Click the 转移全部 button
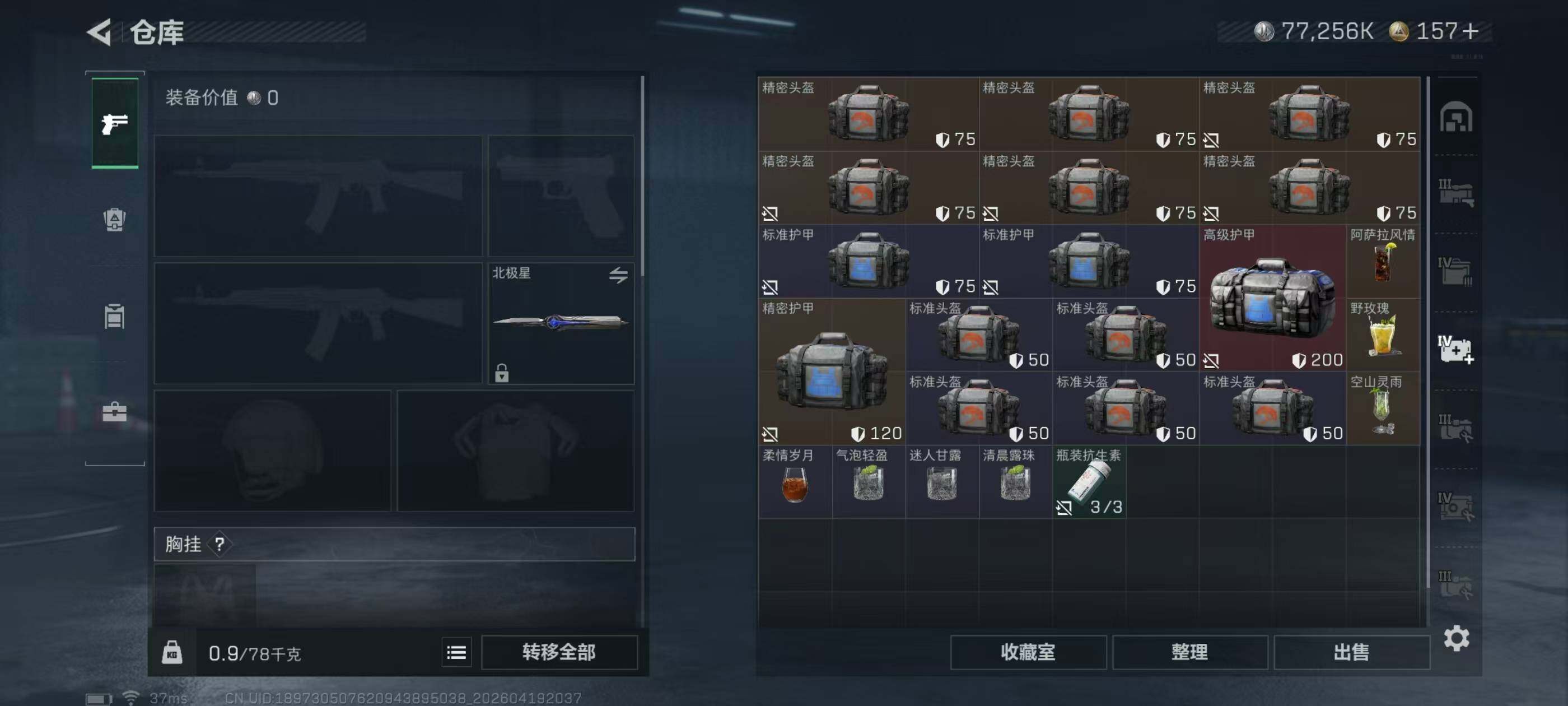1568x706 pixels. pyautogui.click(x=559, y=652)
